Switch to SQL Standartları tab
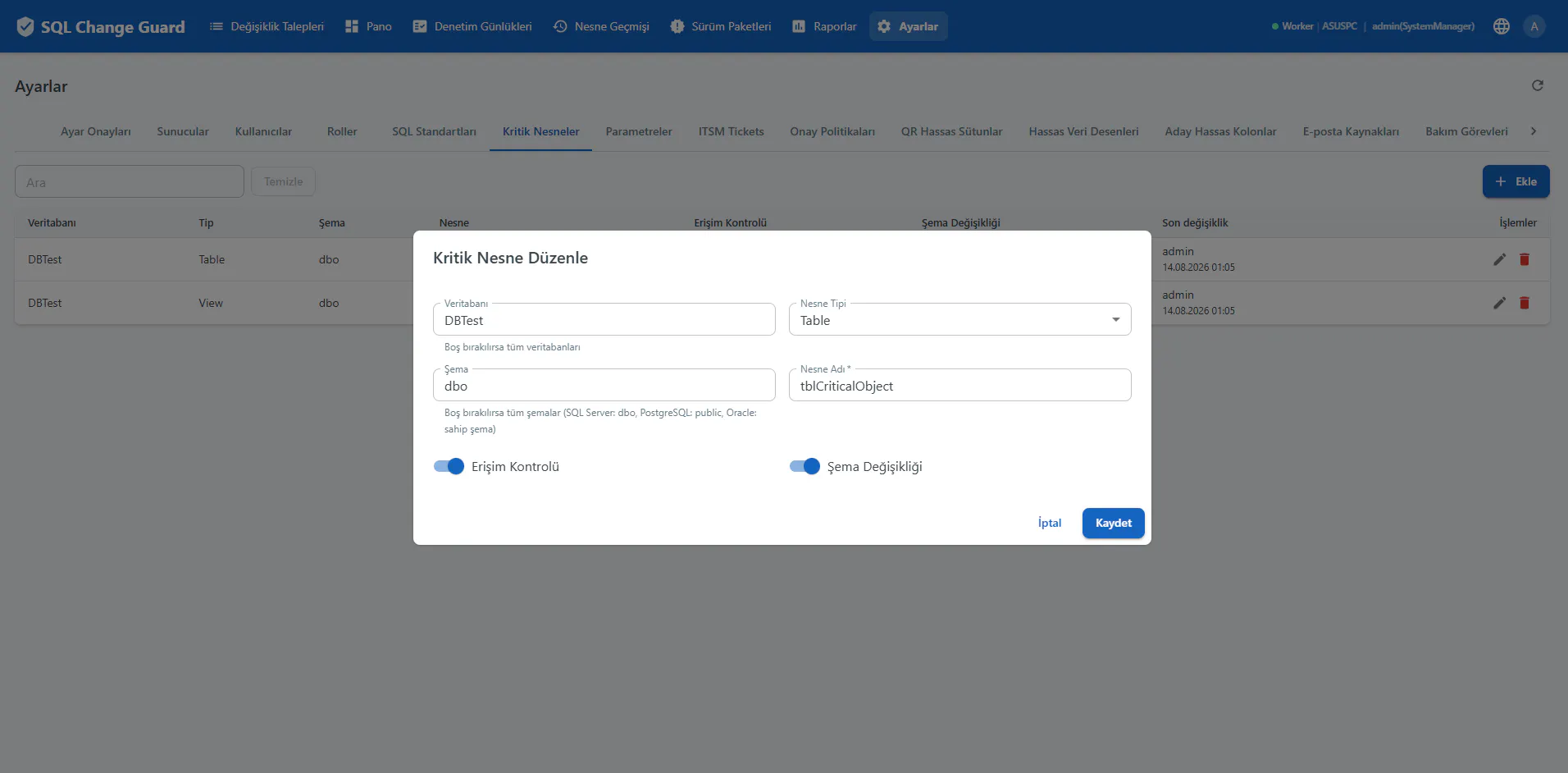Image resolution: width=1568 pixels, height=773 pixels. (434, 131)
